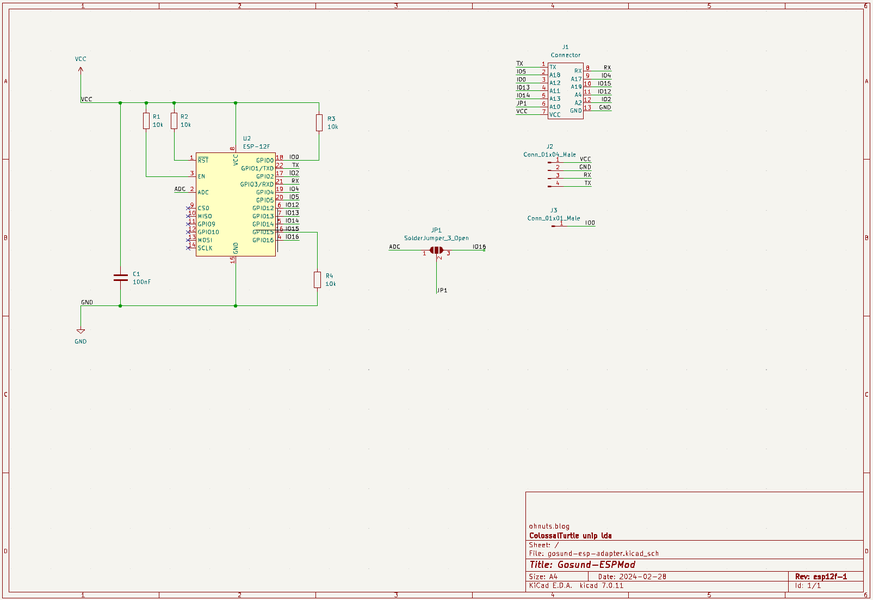Select the Date: 2024-02-28 field
This screenshot has height=600, width=873.
(x=632, y=577)
